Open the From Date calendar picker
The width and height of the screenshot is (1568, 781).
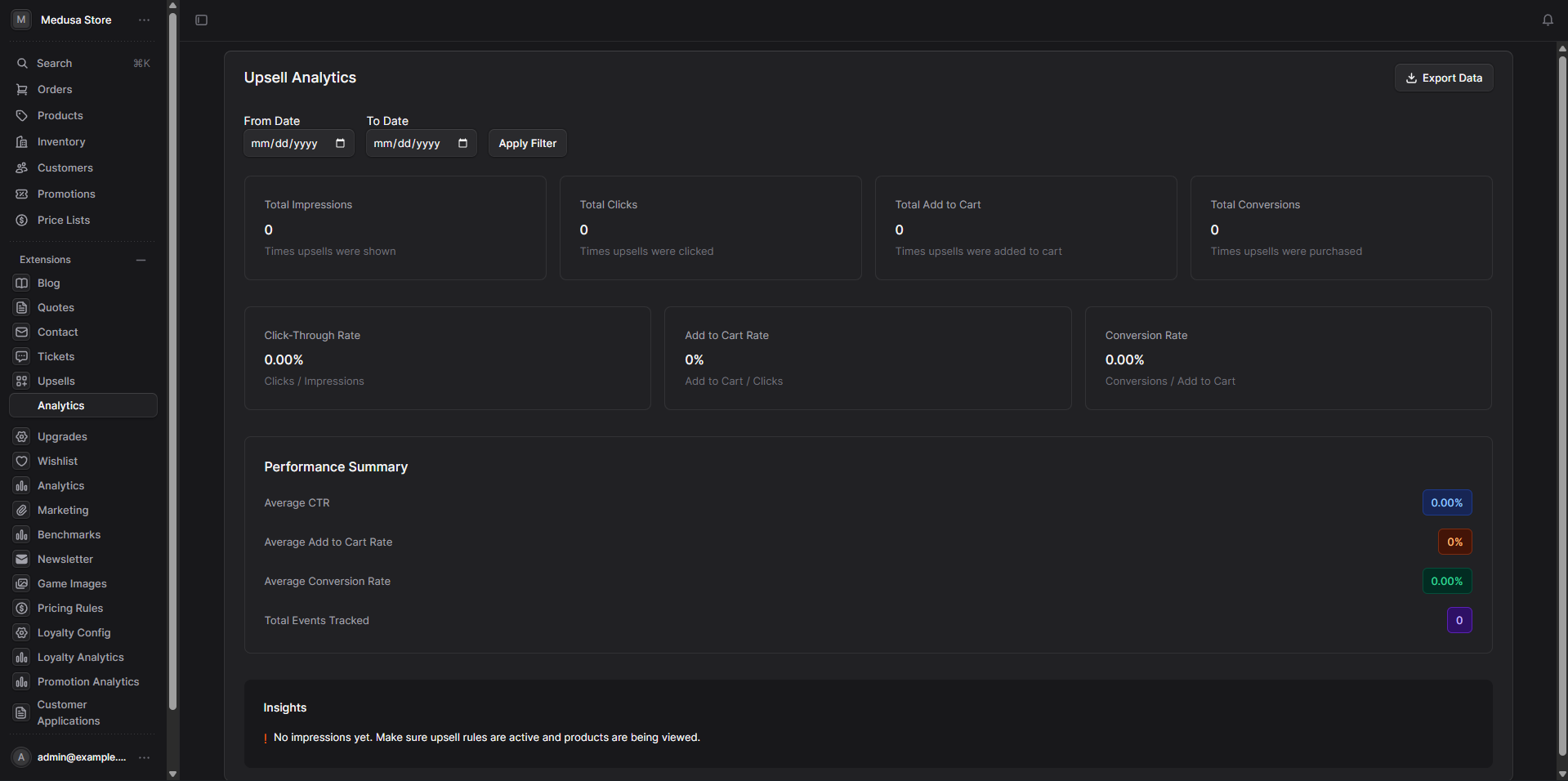coord(340,143)
